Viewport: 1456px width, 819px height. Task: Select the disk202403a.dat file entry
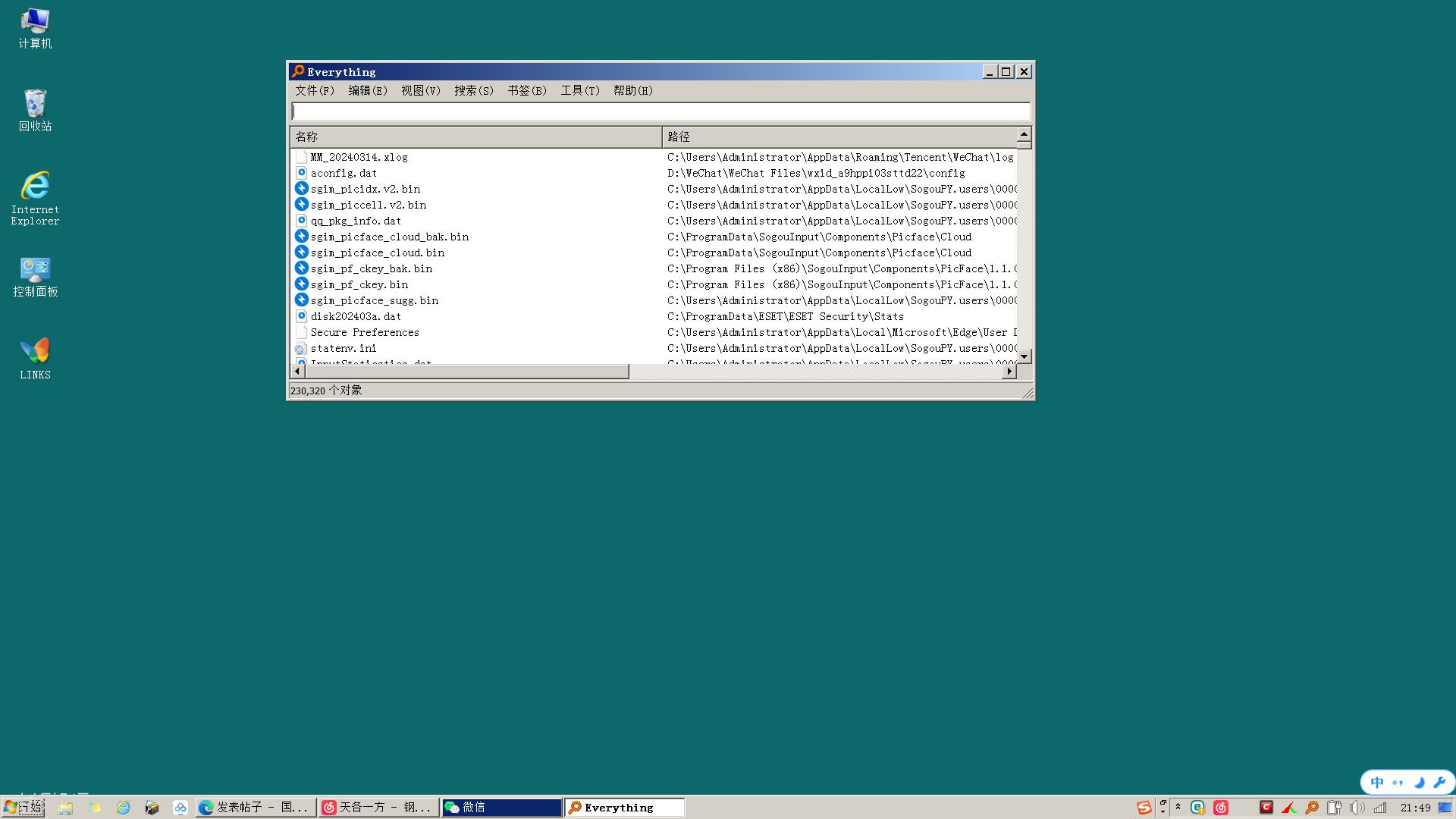[356, 317]
